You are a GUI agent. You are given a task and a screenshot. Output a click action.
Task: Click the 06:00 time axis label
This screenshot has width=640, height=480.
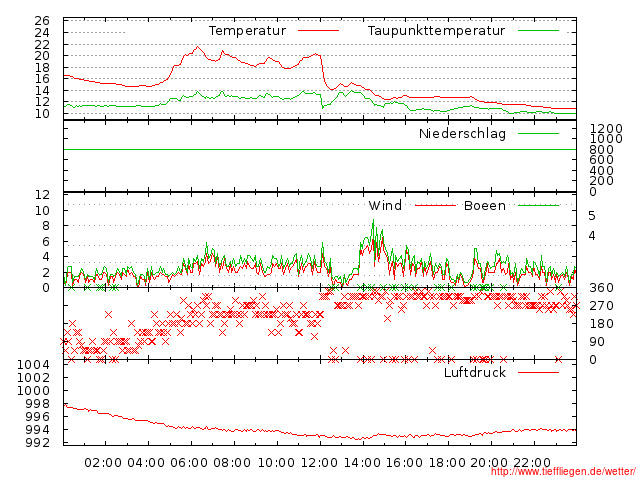[x=189, y=463]
